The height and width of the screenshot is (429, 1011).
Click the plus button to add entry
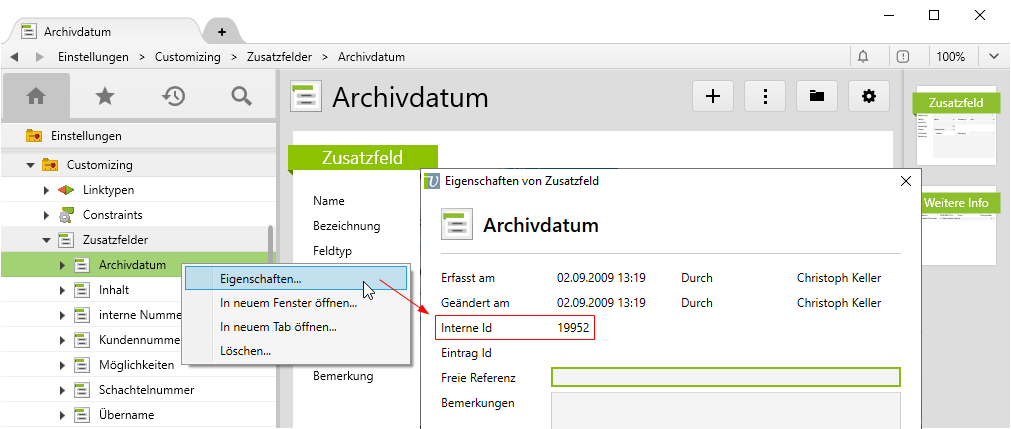[x=713, y=96]
